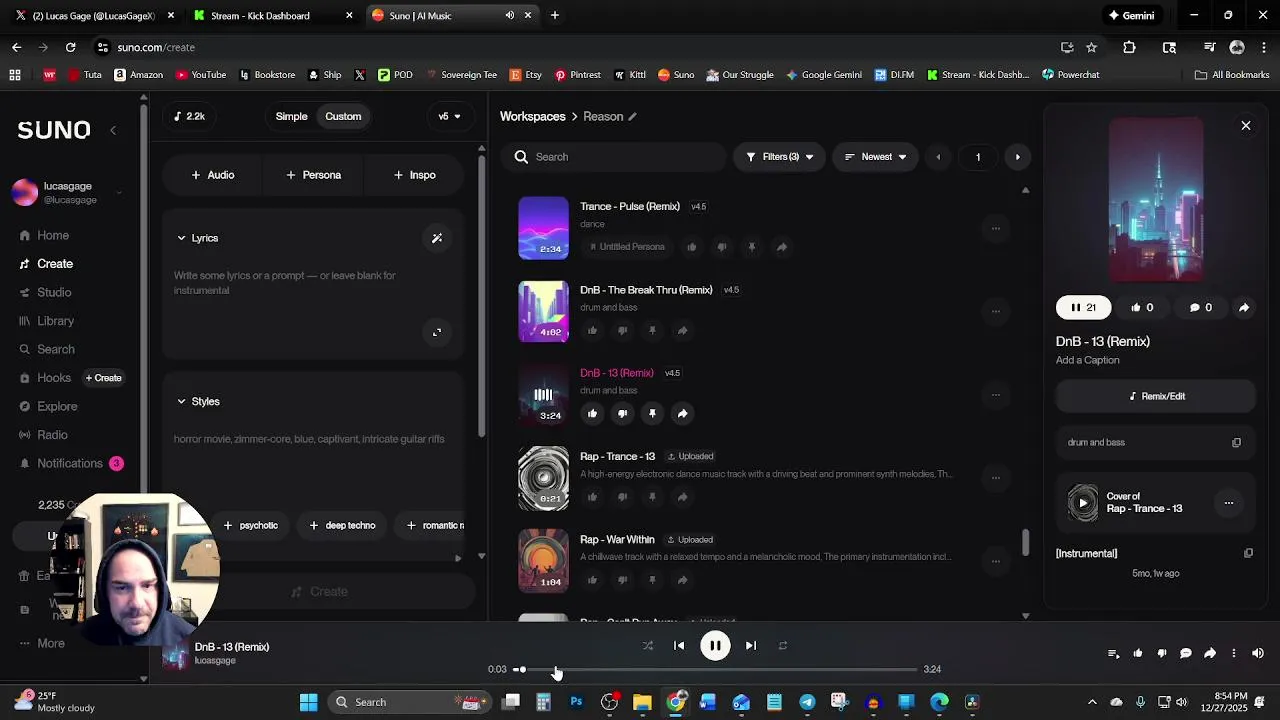The width and height of the screenshot is (1280, 720).
Task: Open the play queue icon in player bar
Action: click(x=1114, y=654)
